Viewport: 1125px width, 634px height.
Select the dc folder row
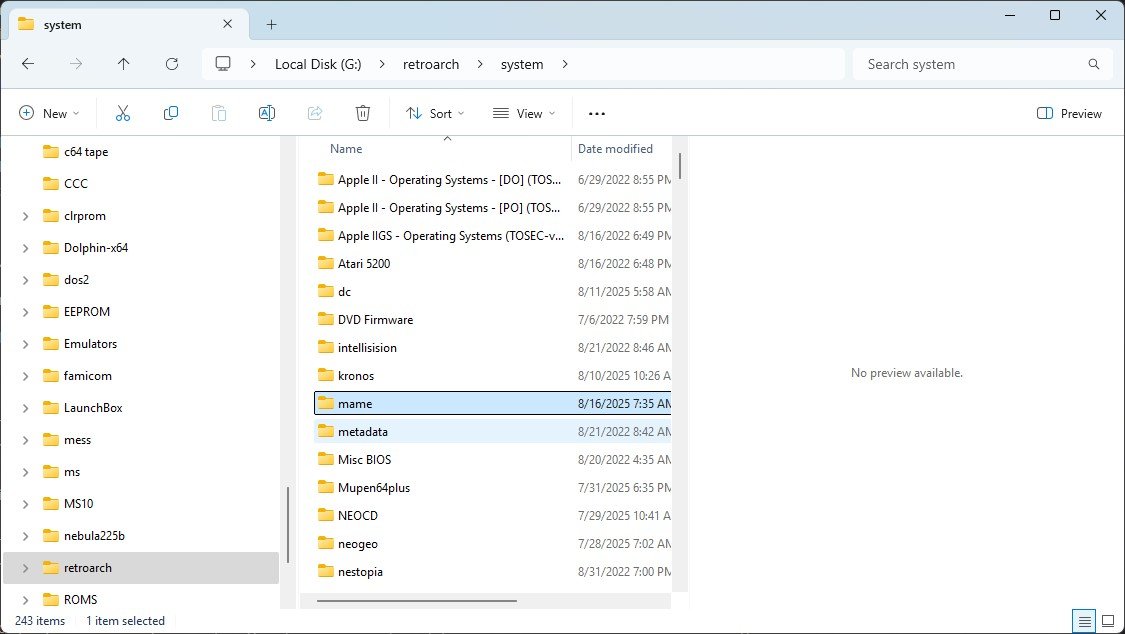click(x=493, y=291)
